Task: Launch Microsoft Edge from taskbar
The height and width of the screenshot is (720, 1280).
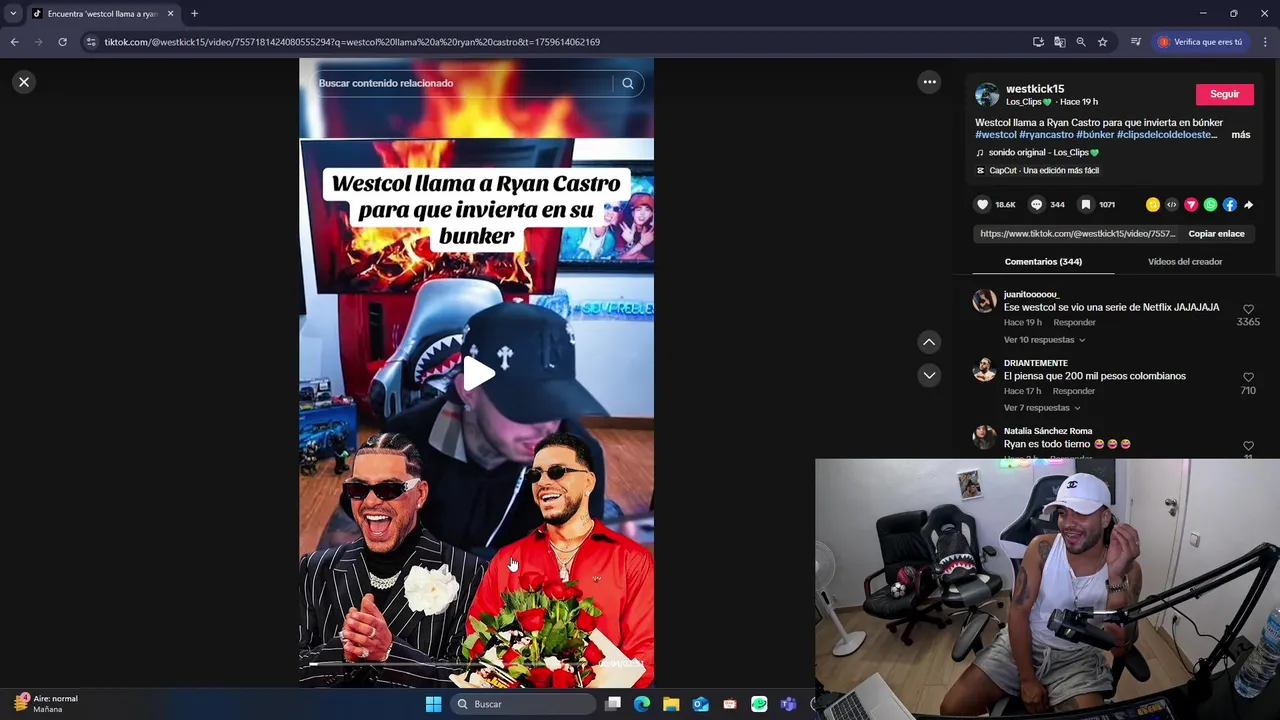Action: 642,704
